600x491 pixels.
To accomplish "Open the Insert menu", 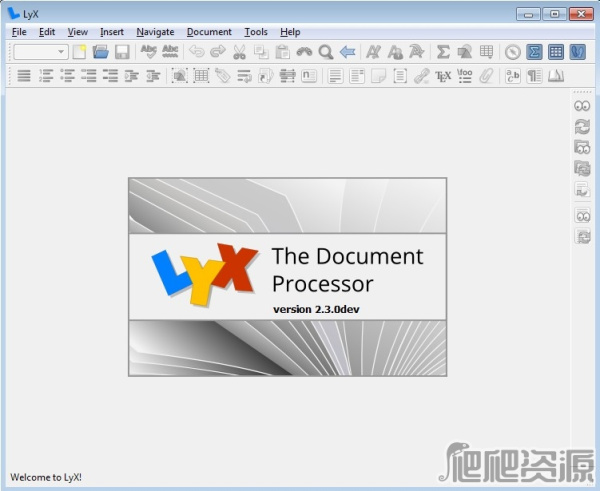I will point(111,32).
